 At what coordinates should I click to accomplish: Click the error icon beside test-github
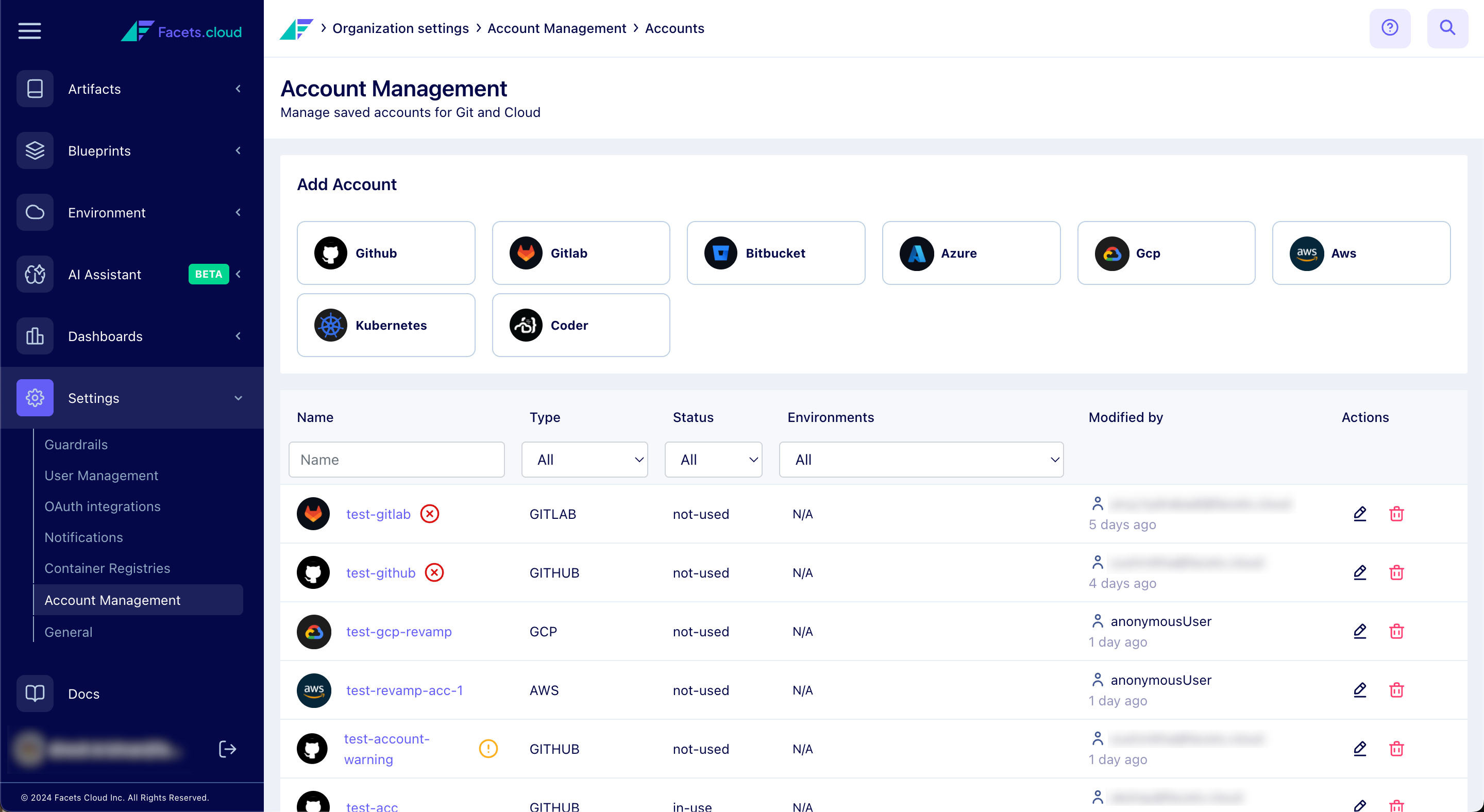(434, 572)
